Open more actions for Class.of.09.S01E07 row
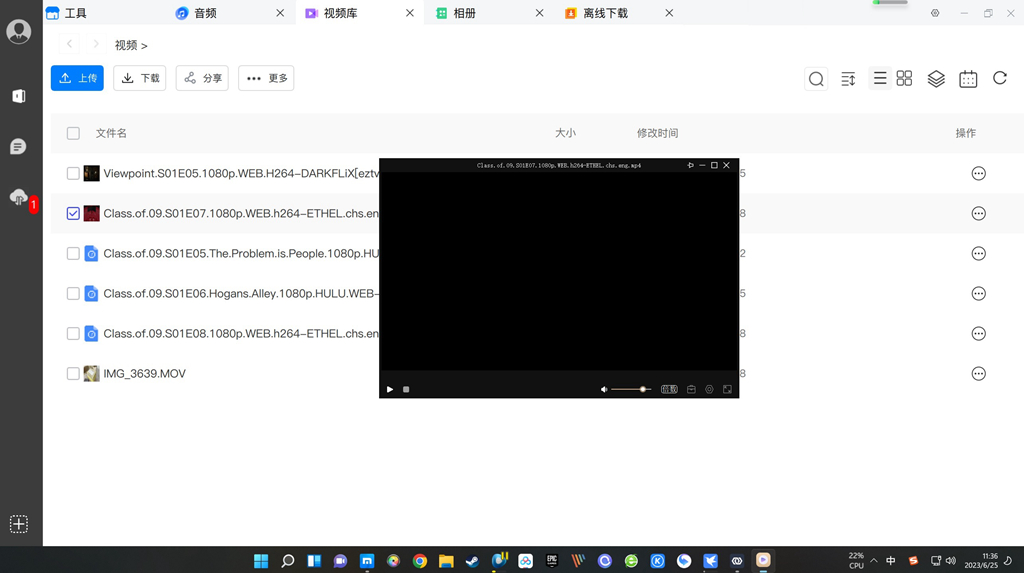Image resolution: width=1024 pixels, height=573 pixels. pyautogui.click(x=978, y=213)
